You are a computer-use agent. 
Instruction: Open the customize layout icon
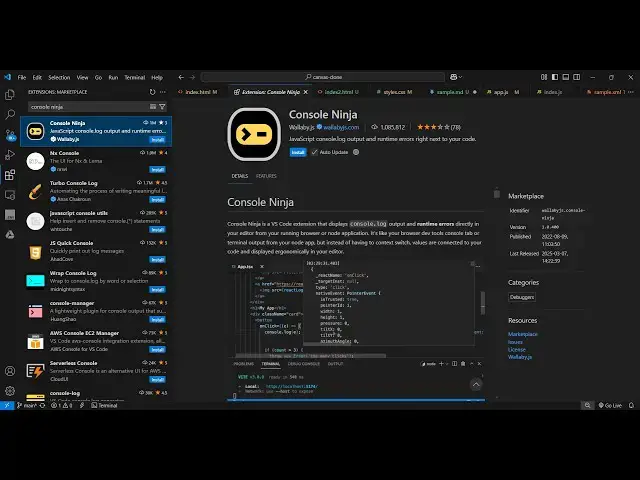(544, 77)
